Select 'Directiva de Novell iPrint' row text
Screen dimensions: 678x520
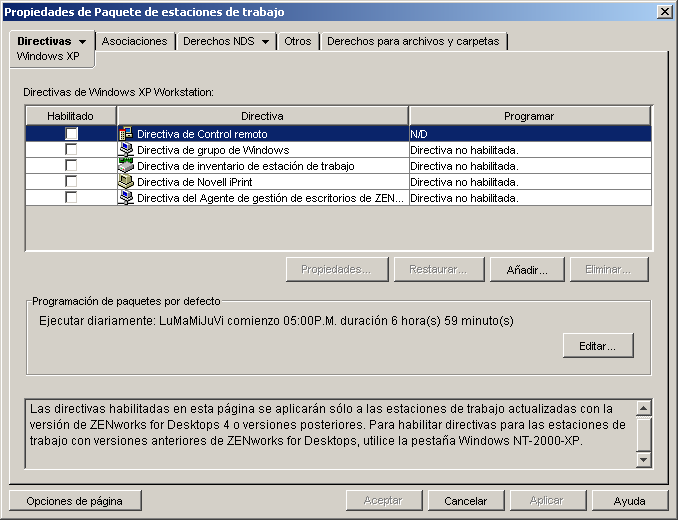(x=195, y=182)
